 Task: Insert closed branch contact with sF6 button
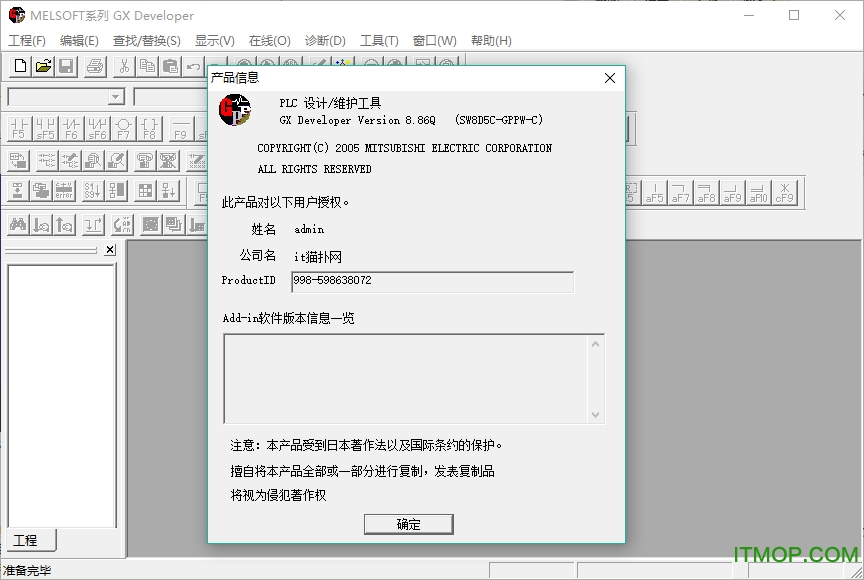click(x=98, y=128)
